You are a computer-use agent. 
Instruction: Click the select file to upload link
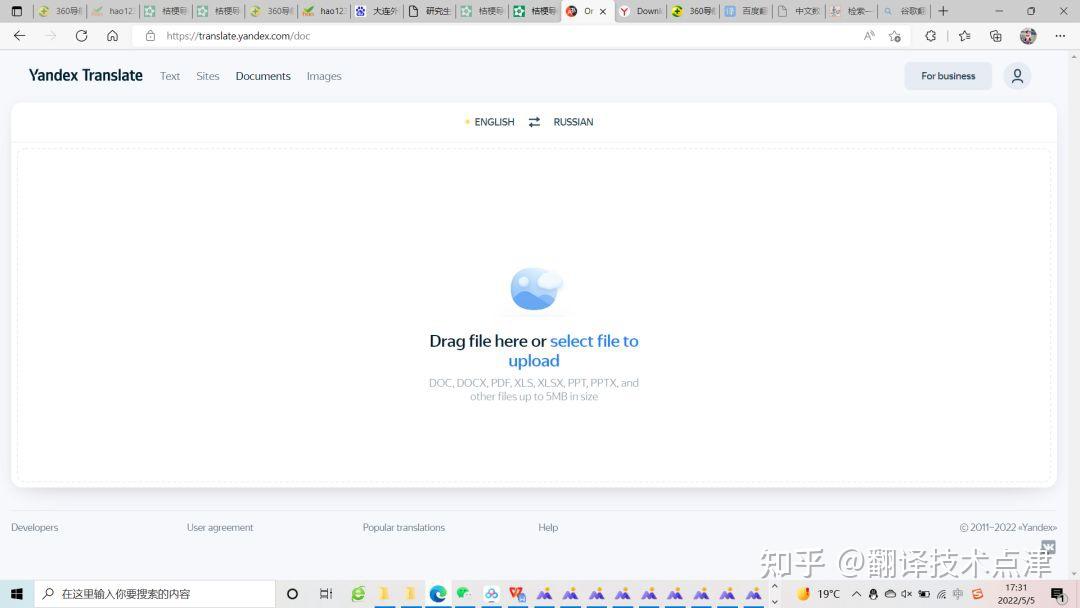pos(594,341)
